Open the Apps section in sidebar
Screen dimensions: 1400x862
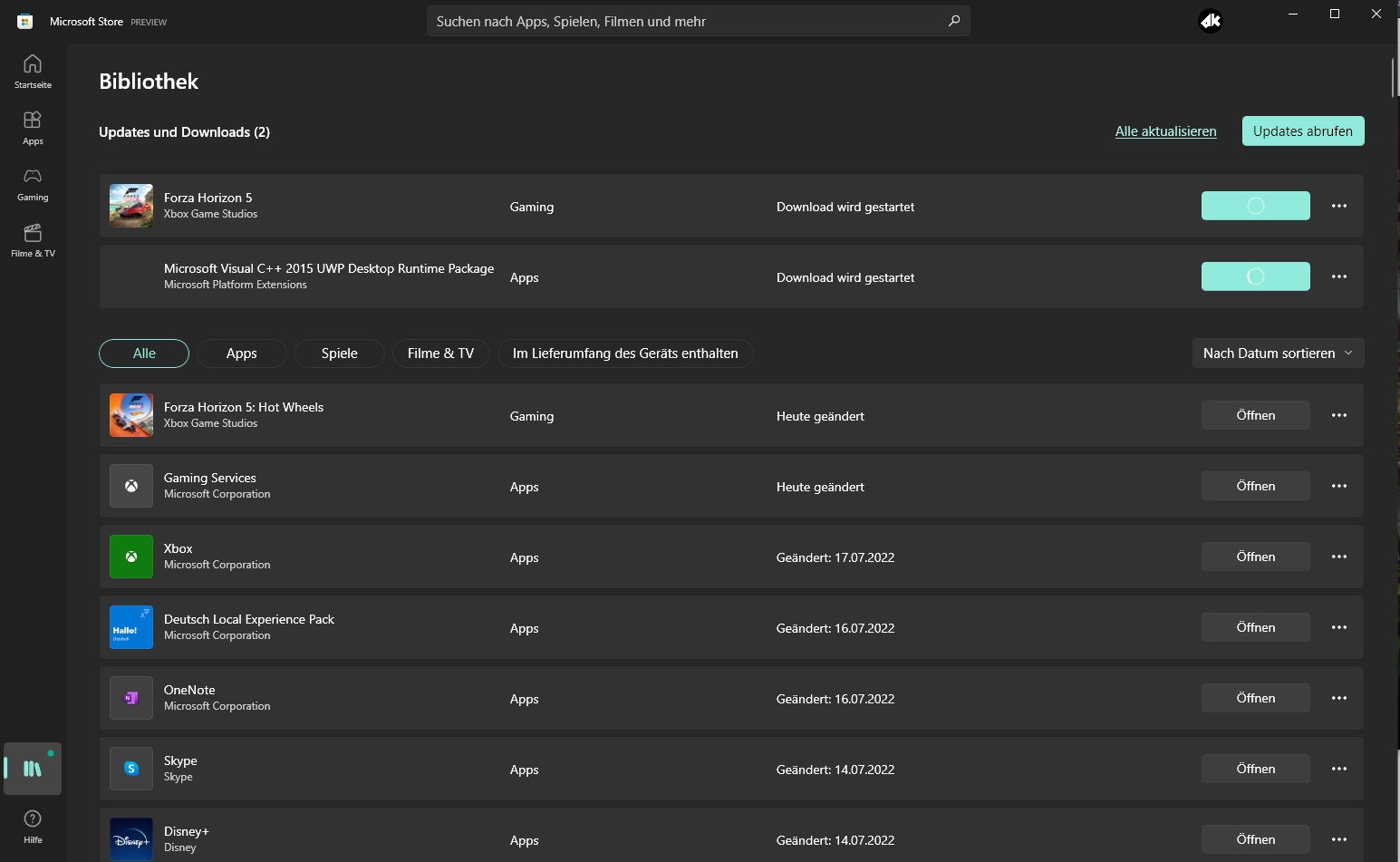pyautogui.click(x=33, y=128)
